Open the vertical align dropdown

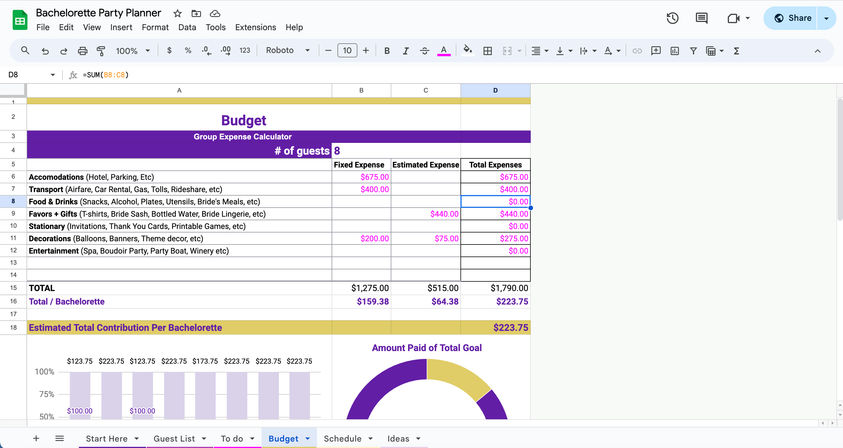(x=563, y=51)
